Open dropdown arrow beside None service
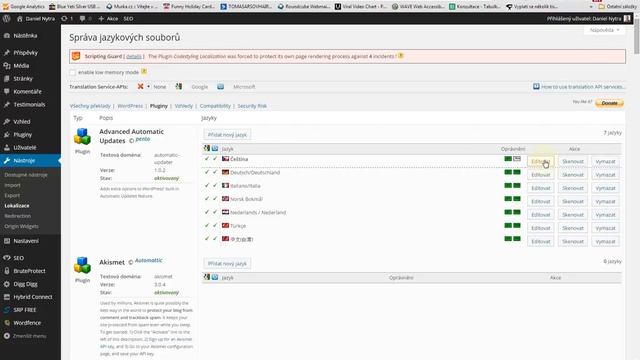This screenshot has width=640, height=360. (x=149, y=87)
